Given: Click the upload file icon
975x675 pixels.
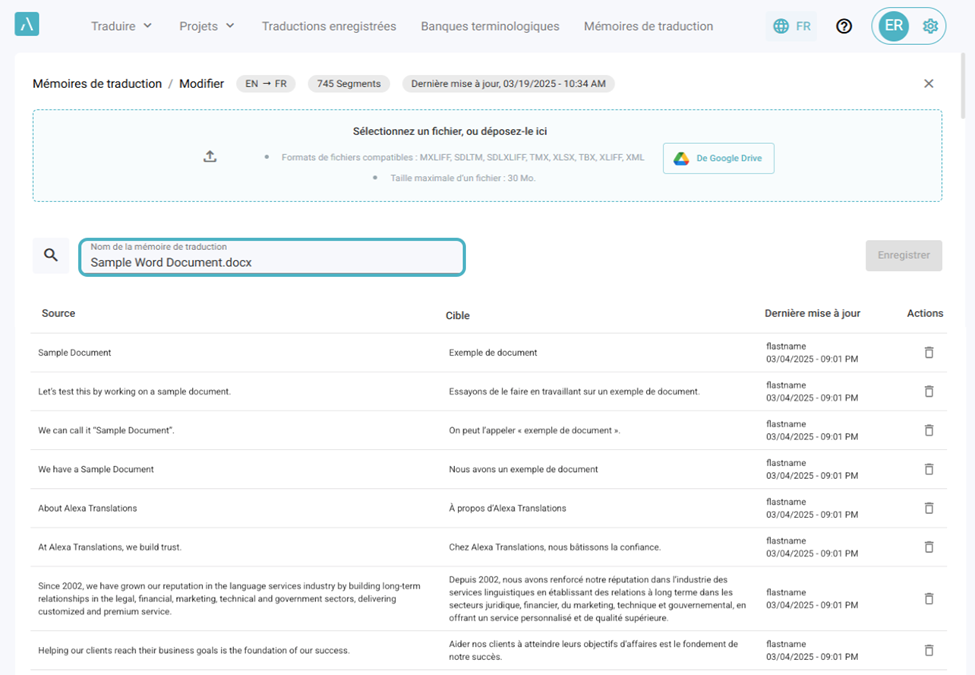Looking at the screenshot, I should [210, 157].
